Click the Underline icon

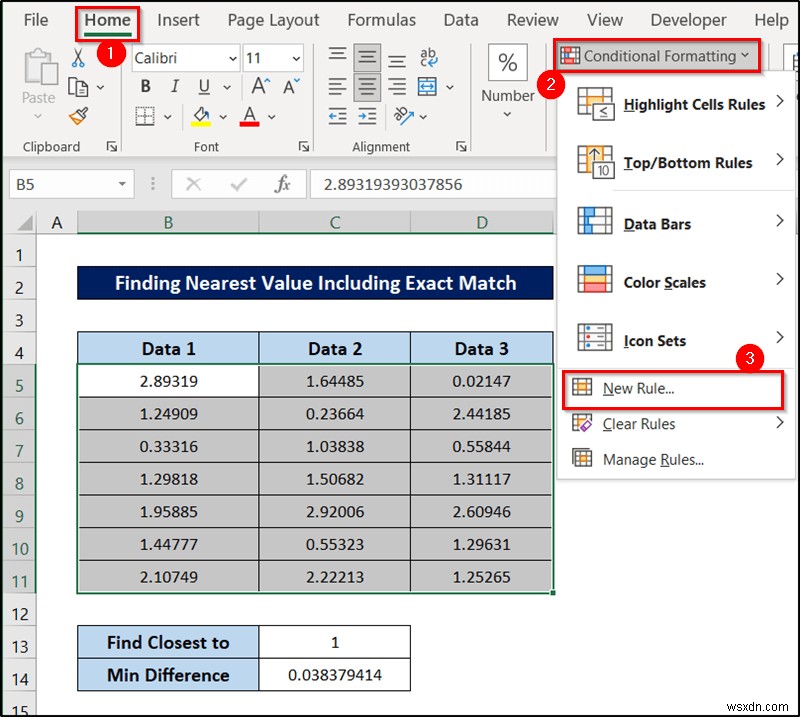[x=203, y=84]
